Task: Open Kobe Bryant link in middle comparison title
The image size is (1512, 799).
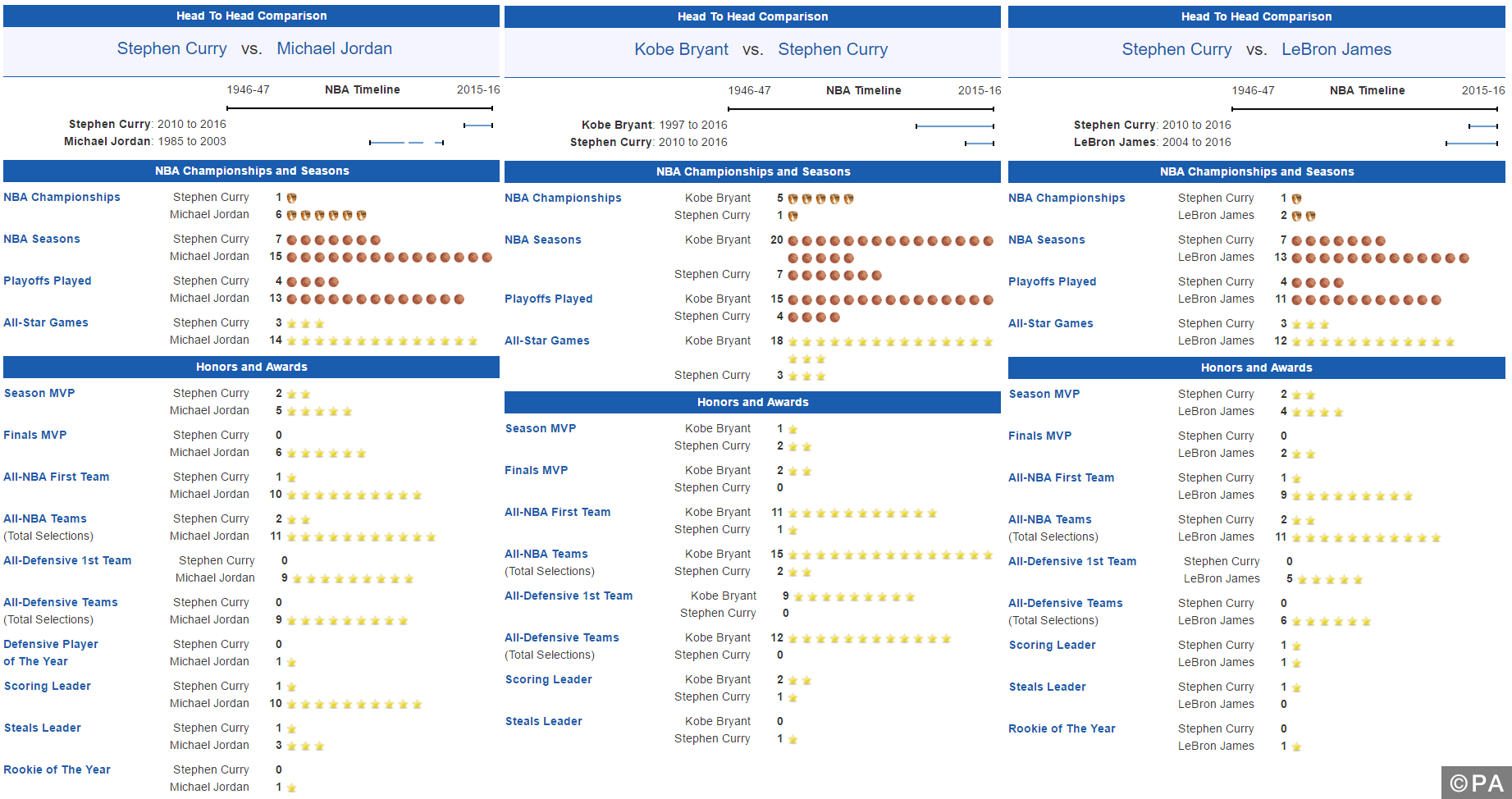Action: point(681,49)
